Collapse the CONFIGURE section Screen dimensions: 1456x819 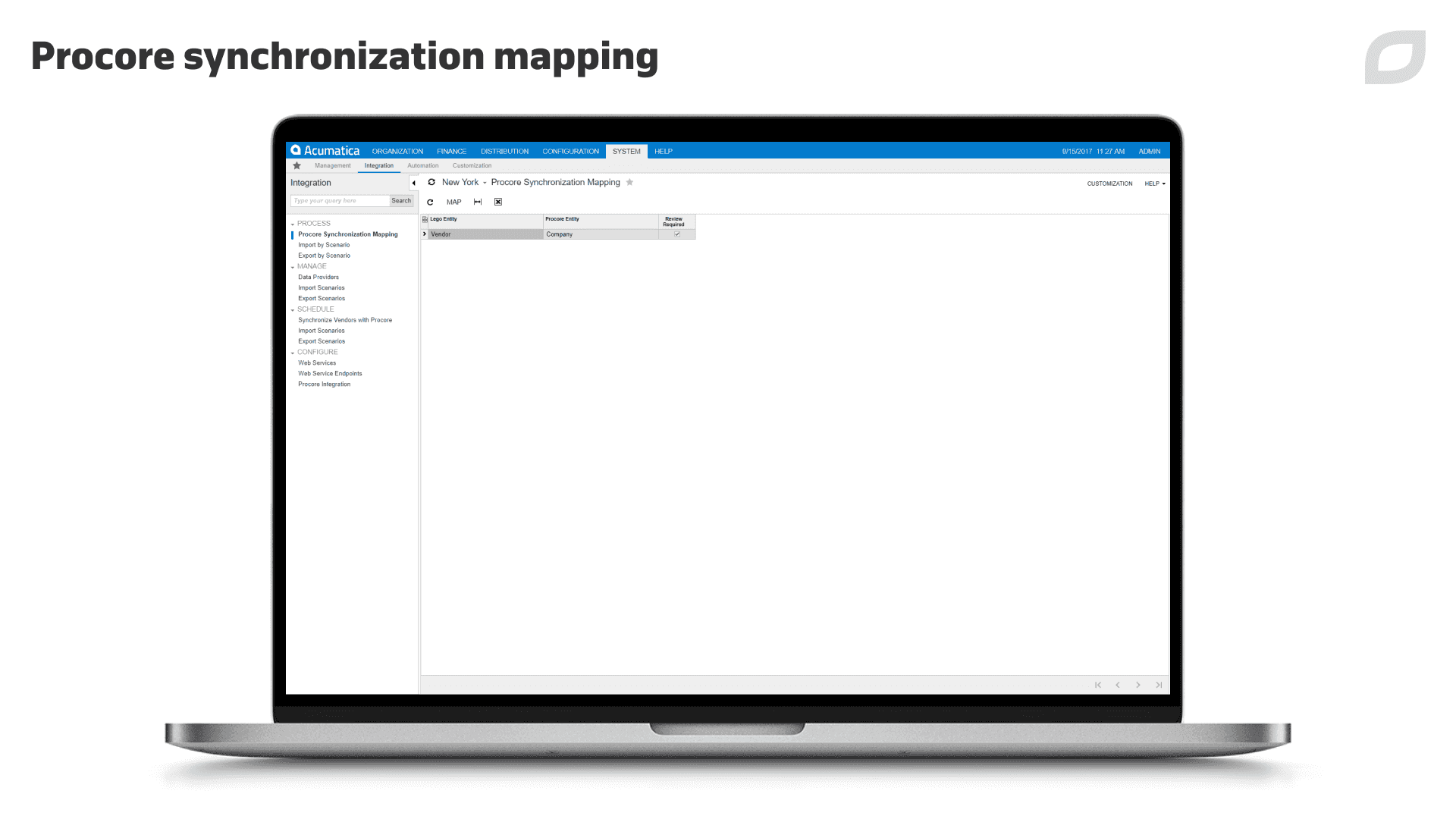coord(293,353)
